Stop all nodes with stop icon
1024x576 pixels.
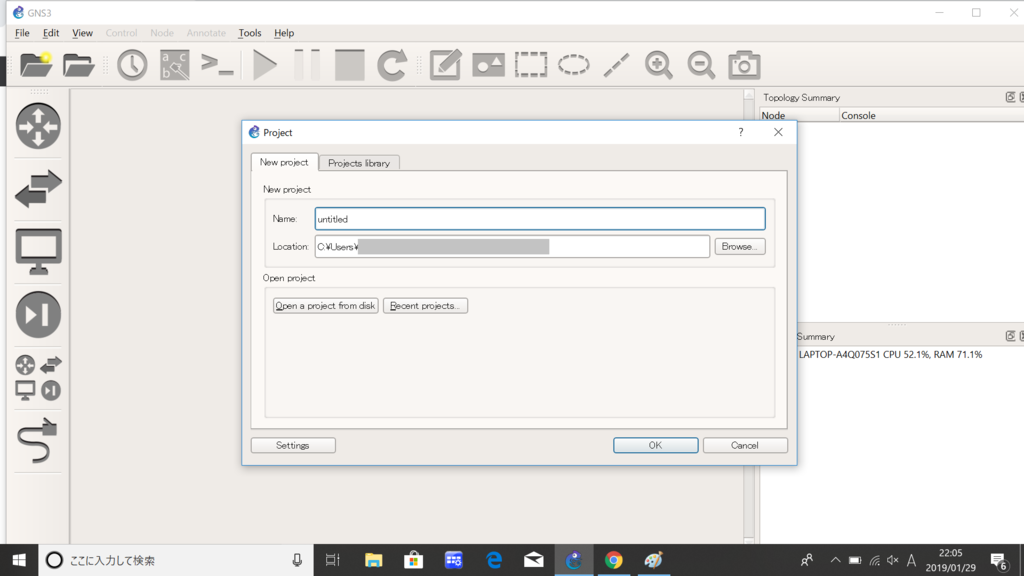pyautogui.click(x=349, y=65)
